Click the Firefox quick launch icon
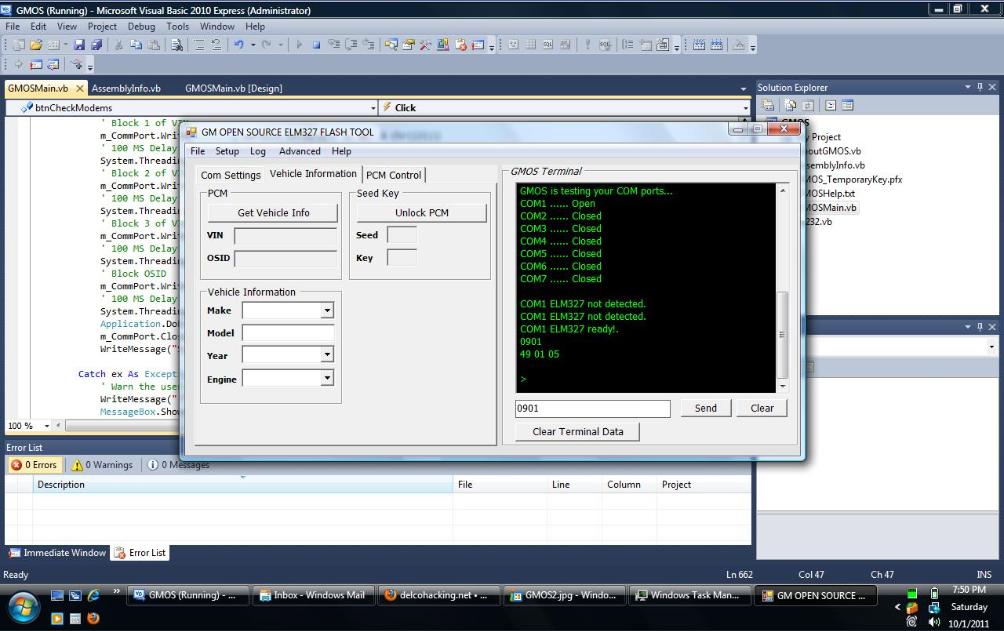 [x=93, y=618]
